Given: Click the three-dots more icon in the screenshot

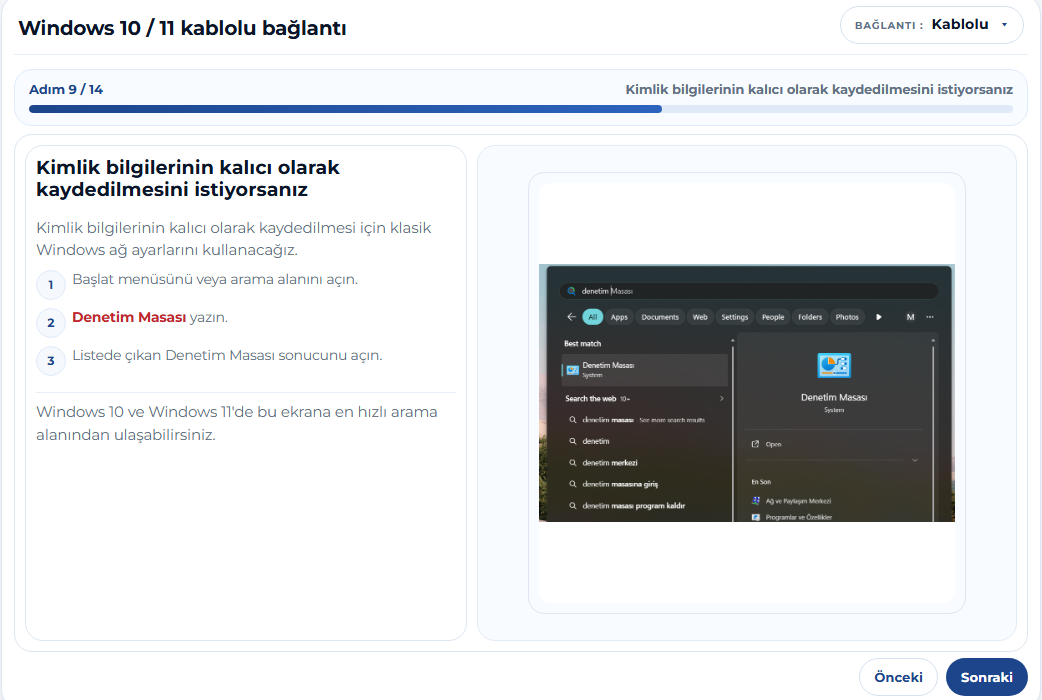Looking at the screenshot, I should point(930,317).
